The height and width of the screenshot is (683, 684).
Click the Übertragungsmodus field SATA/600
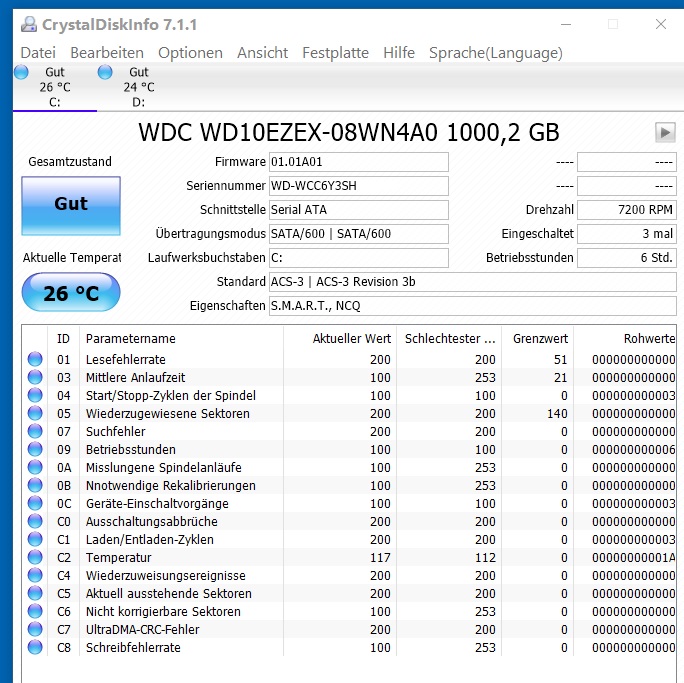tap(359, 234)
